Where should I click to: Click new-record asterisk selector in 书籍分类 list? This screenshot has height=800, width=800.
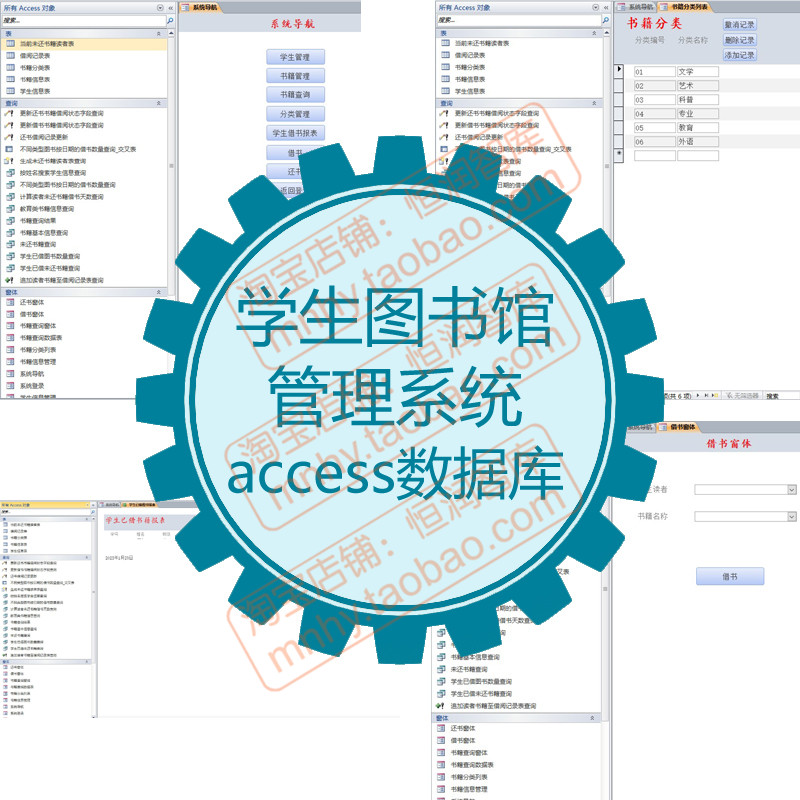point(619,155)
